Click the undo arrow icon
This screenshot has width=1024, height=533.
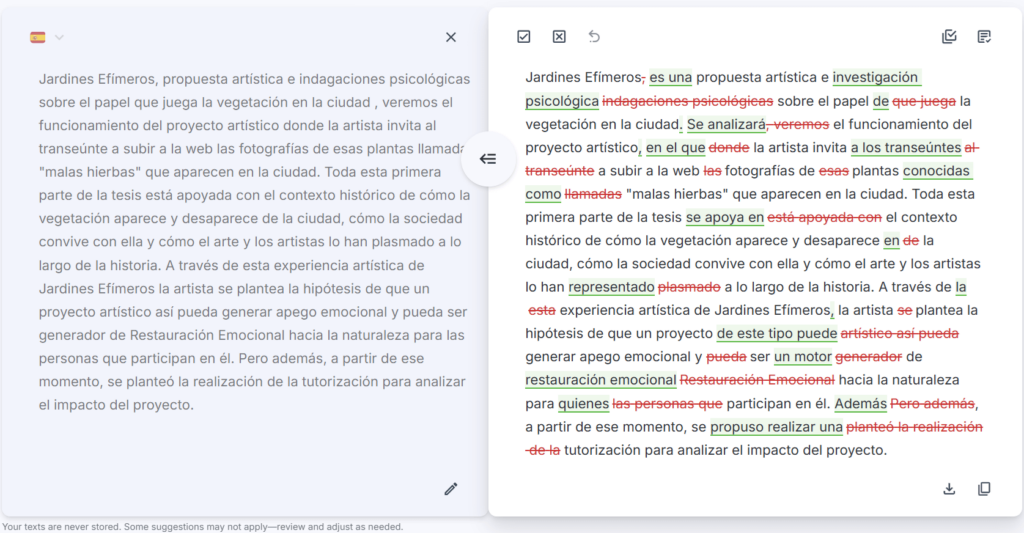pyautogui.click(x=594, y=37)
